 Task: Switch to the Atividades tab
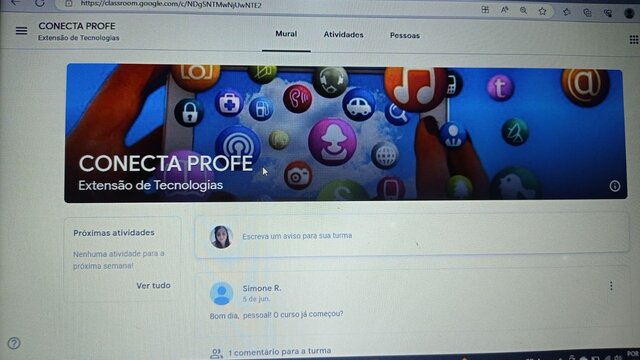(343, 35)
